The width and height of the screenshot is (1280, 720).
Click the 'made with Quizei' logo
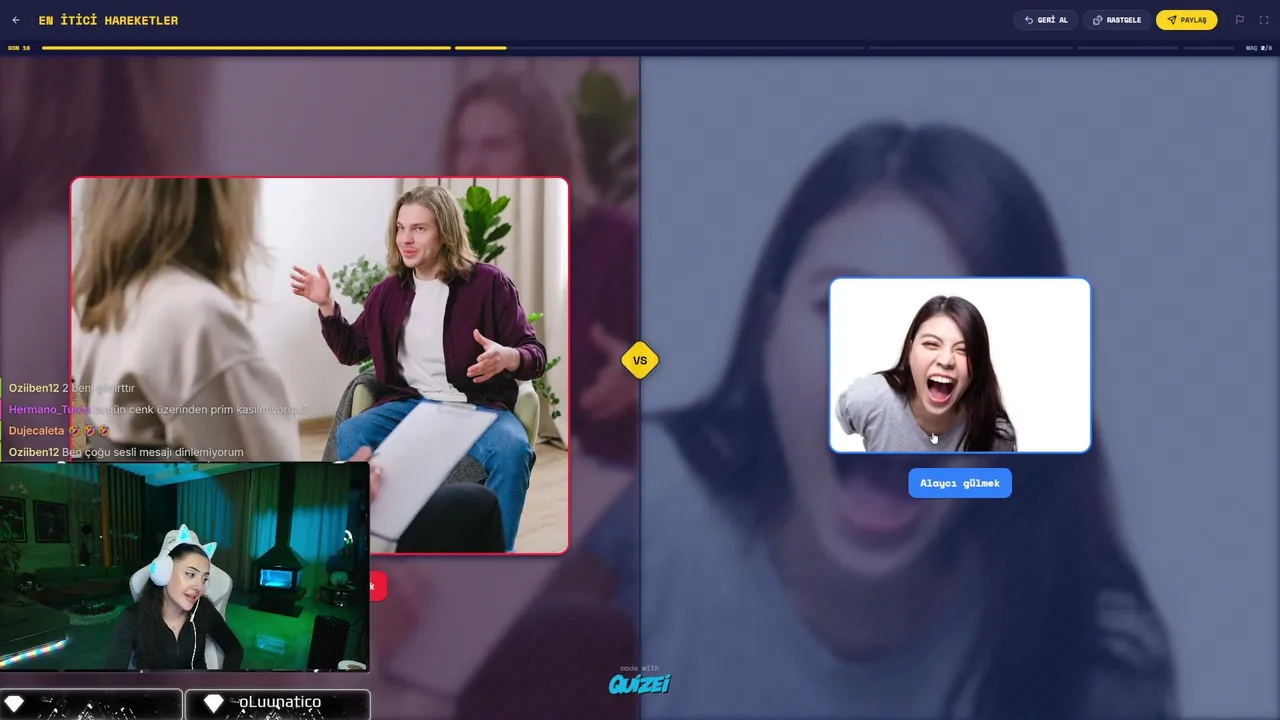point(640,681)
